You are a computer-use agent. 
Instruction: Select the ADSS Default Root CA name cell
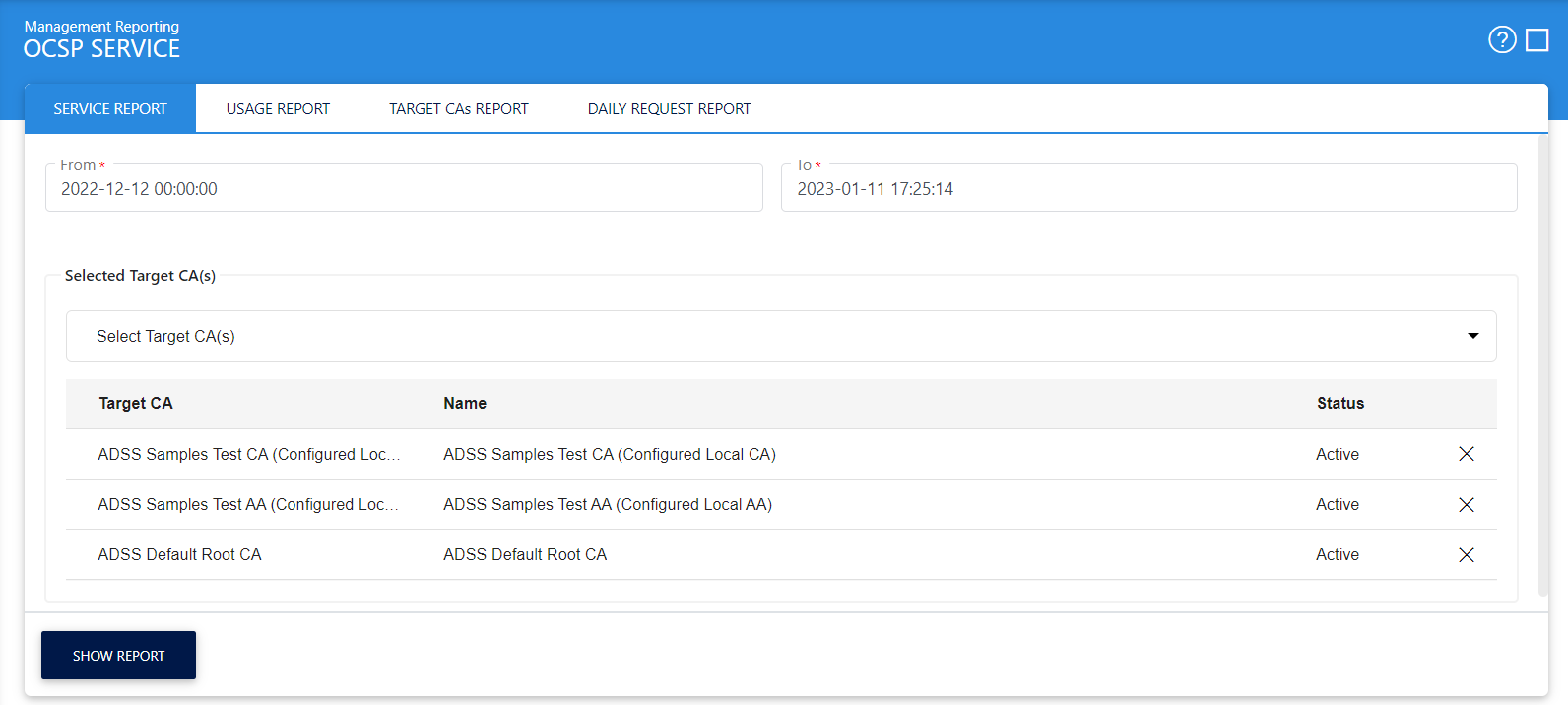click(x=525, y=555)
